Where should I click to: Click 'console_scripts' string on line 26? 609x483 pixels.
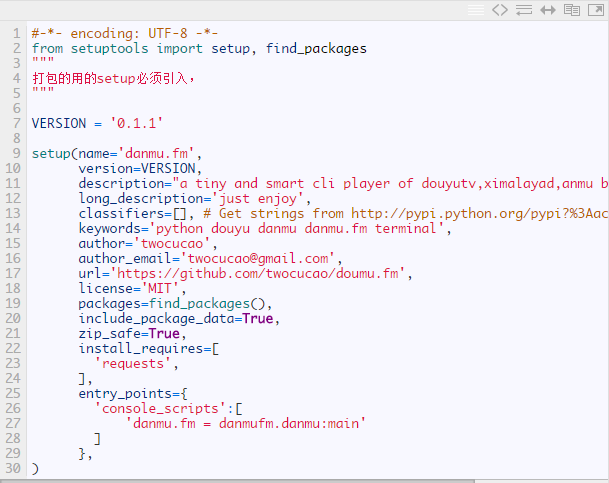[x=160, y=408]
